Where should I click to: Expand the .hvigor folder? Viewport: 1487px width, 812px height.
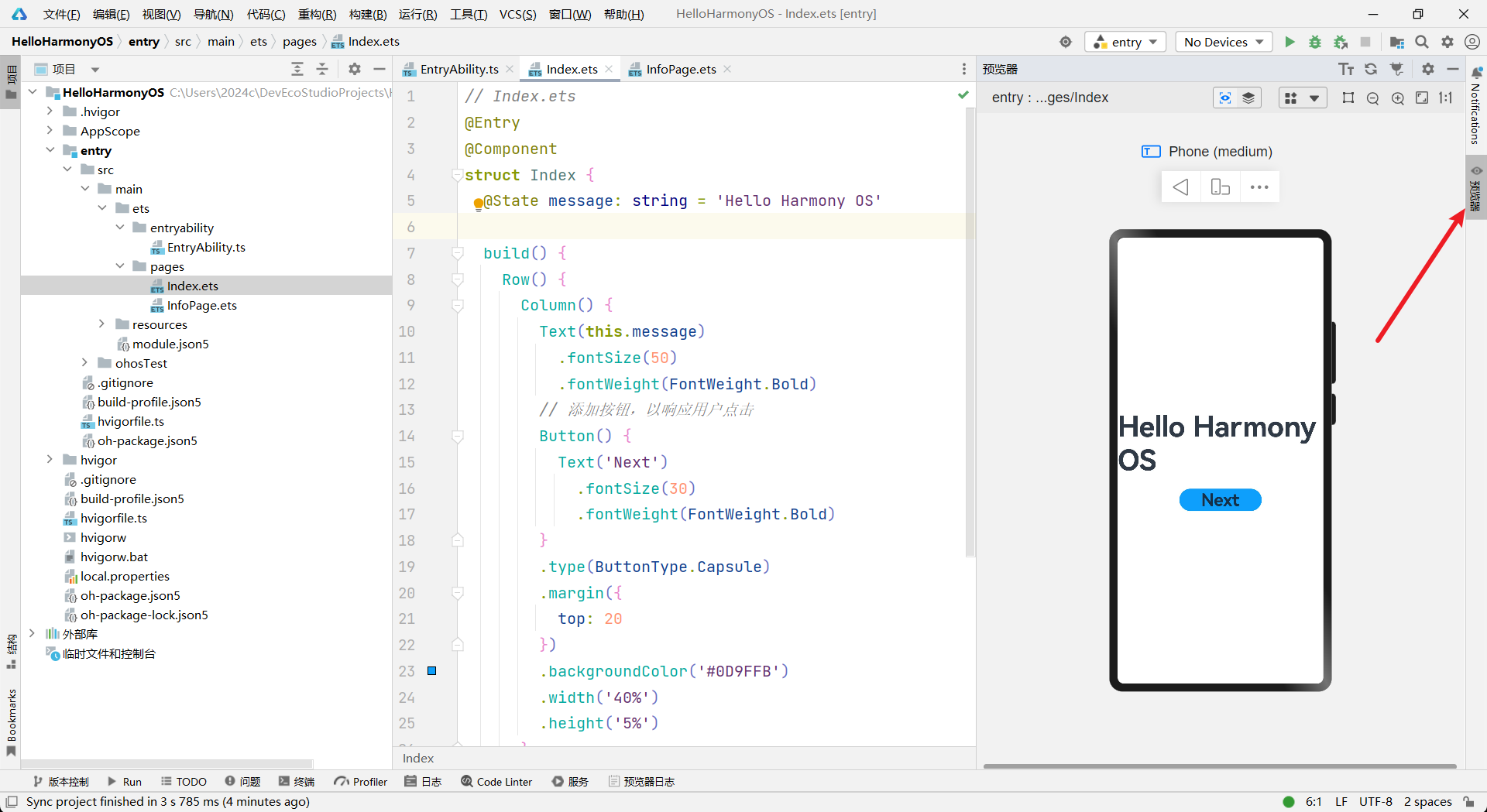tap(50, 111)
